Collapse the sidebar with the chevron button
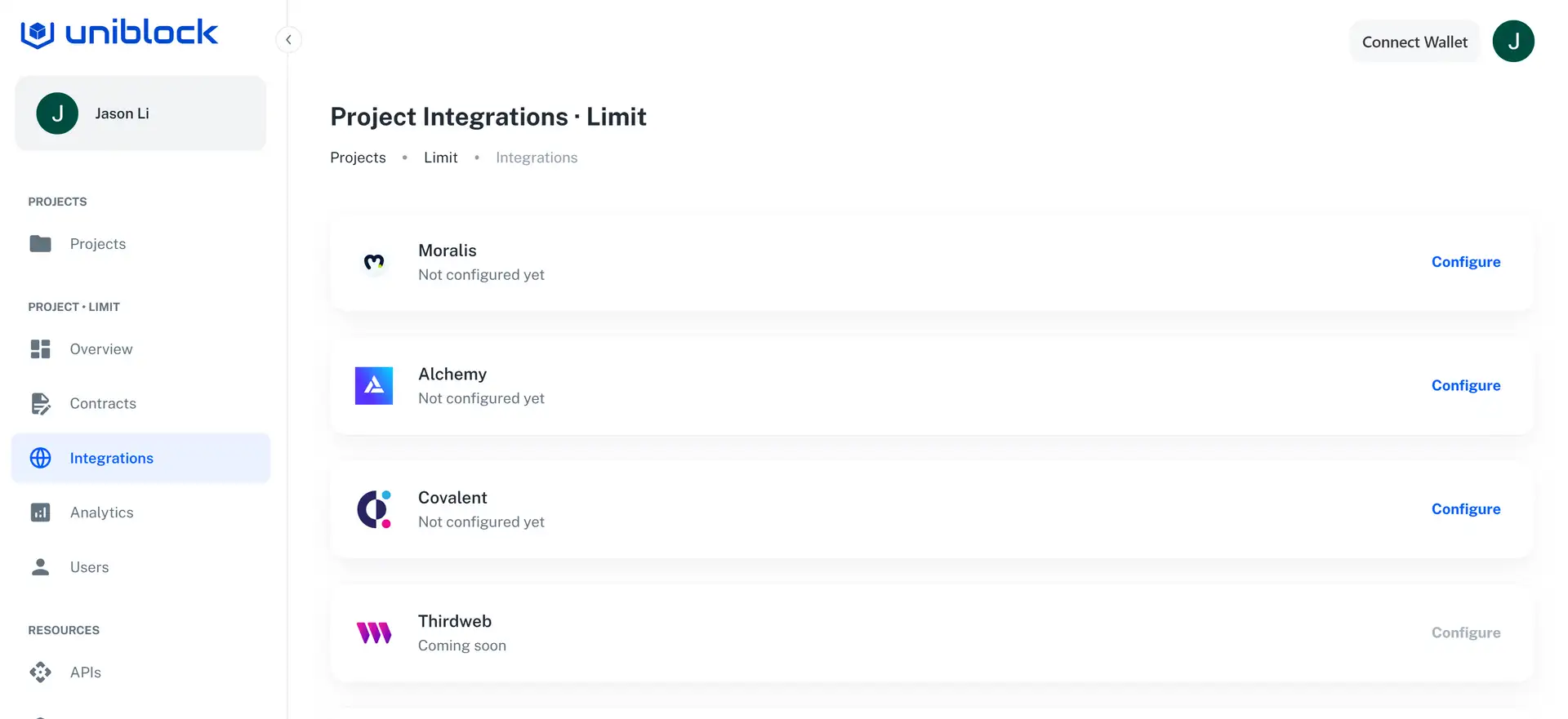The height and width of the screenshot is (719, 1568). pyautogui.click(x=288, y=40)
